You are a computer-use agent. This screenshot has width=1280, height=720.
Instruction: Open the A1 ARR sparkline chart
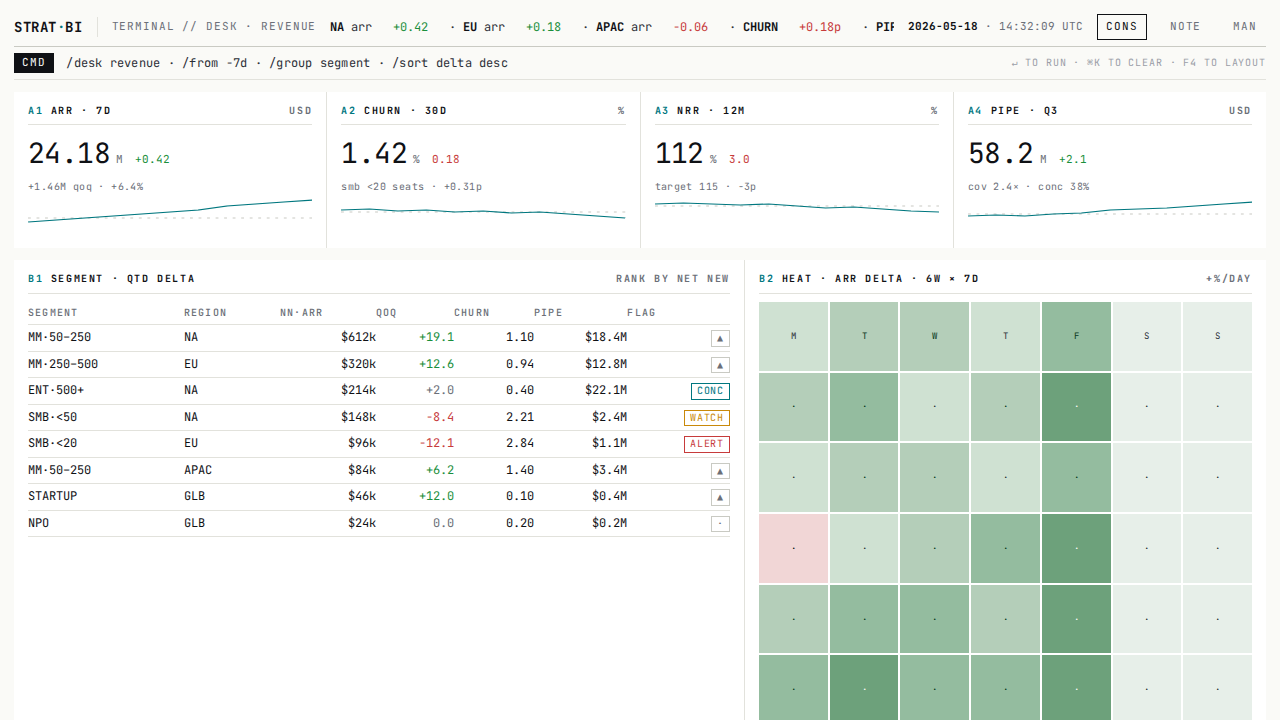(170, 211)
